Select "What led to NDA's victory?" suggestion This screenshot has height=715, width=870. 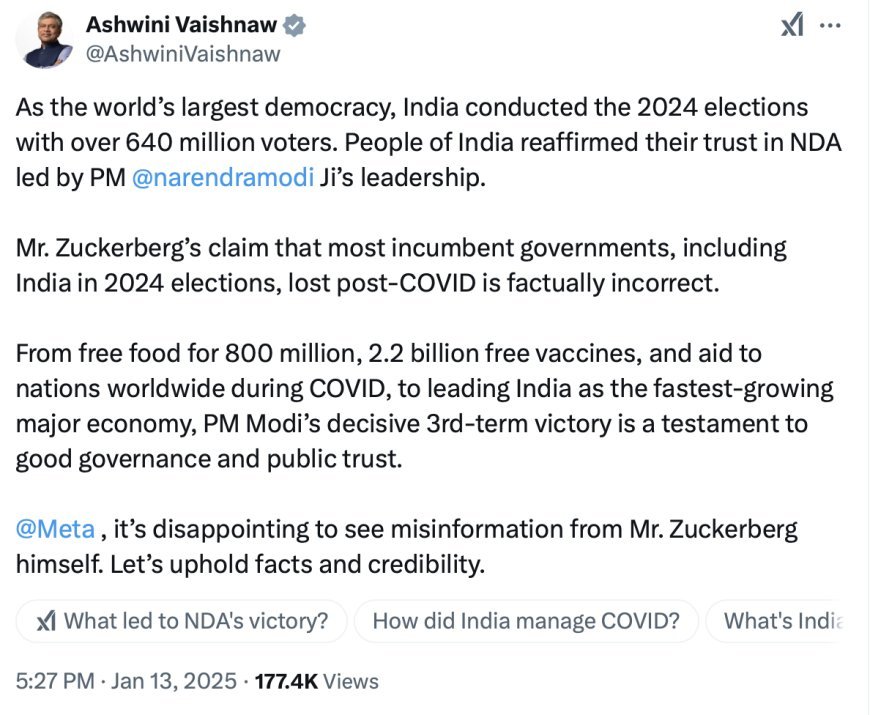pos(181,621)
